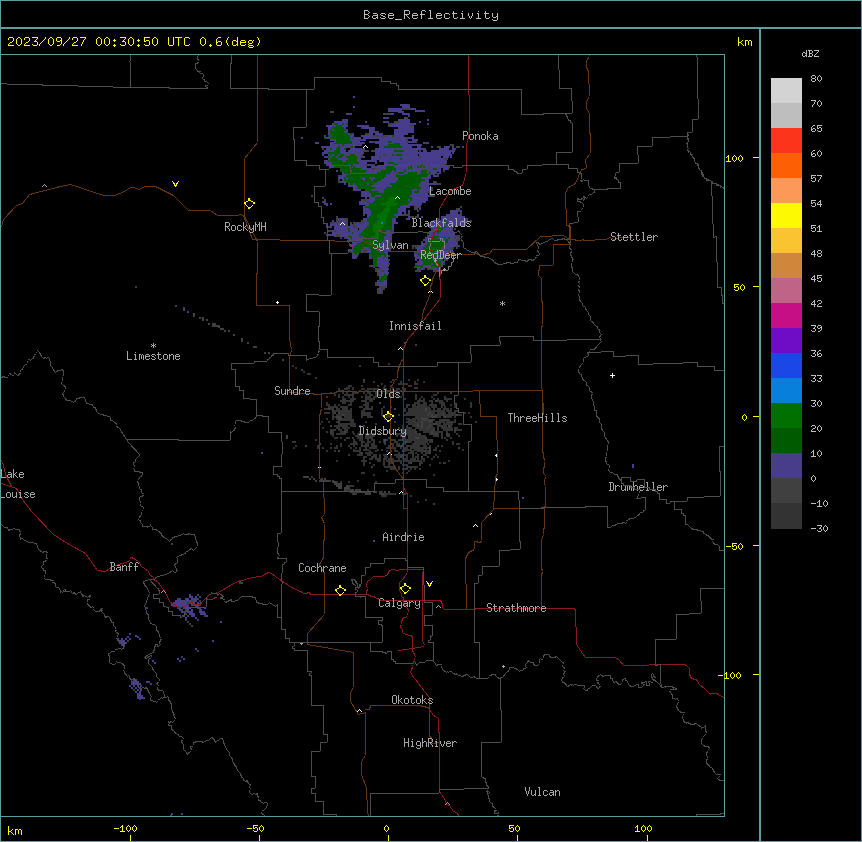
Task: Click the yellow diamond marker beside RockyMH
Action: tap(250, 204)
